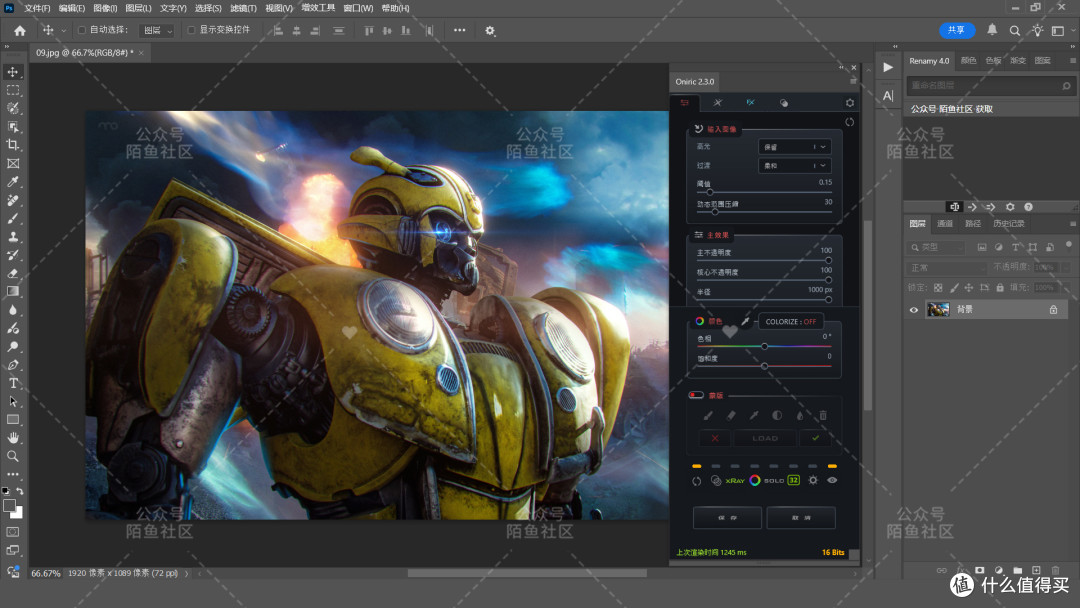The width and height of the screenshot is (1080, 608).
Task: Click the lock-all padlock icon
Action: coord(999,288)
